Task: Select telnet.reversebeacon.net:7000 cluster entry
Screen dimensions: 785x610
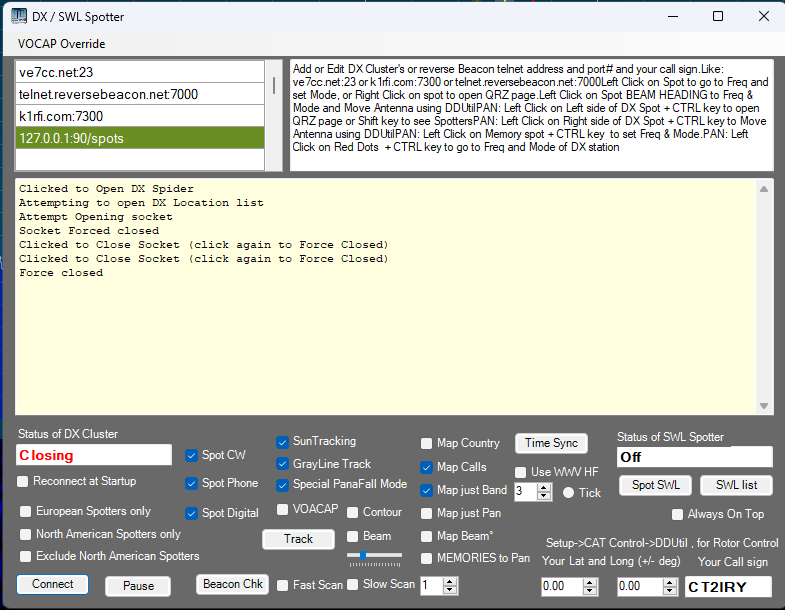Action: pyautogui.click(x=140, y=94)
